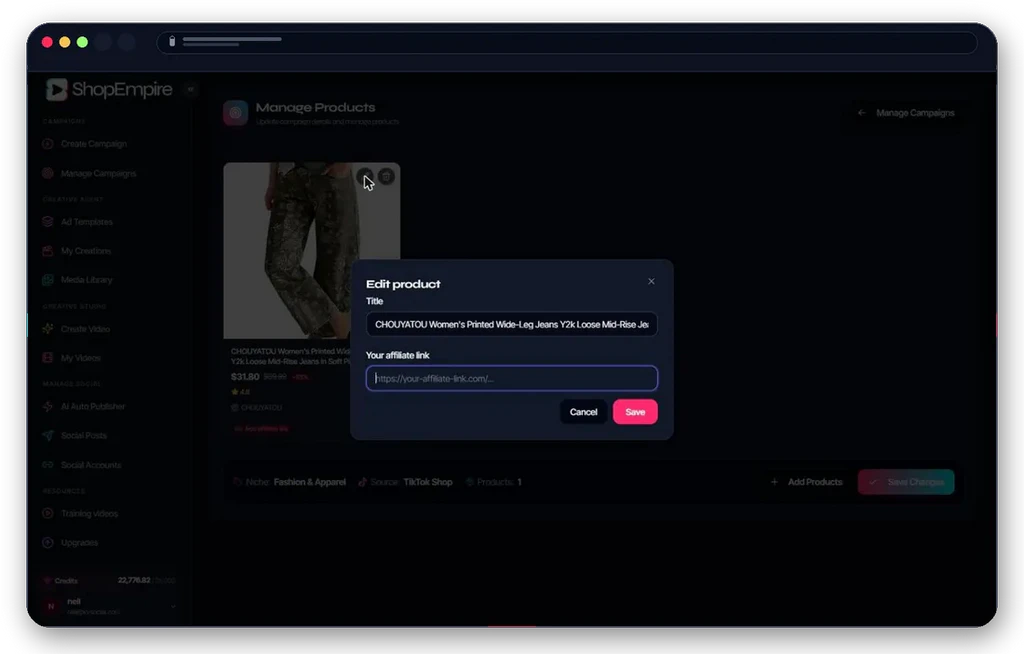Click the Social Posts paper-plane icon
The height and width of the screenshot is (654, 1024).
point(48,435)
